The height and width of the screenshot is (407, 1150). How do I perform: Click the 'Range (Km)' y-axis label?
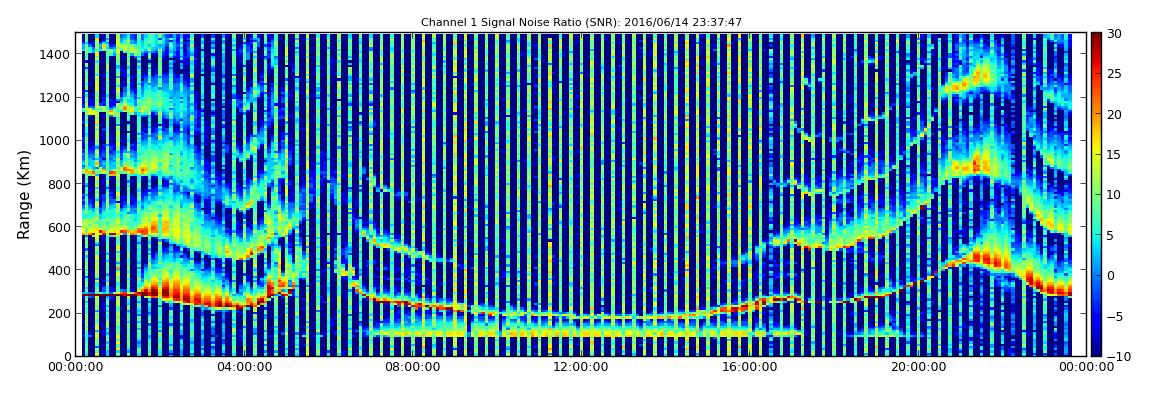click(24, 194)
